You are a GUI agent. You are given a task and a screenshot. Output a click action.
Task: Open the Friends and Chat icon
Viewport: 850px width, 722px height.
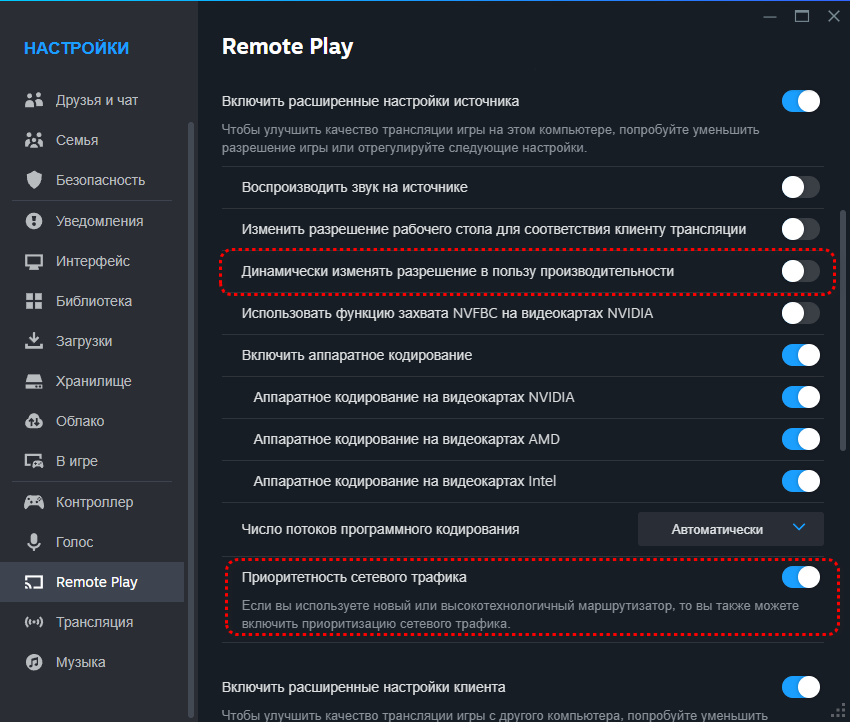click(x=34, y=100)
